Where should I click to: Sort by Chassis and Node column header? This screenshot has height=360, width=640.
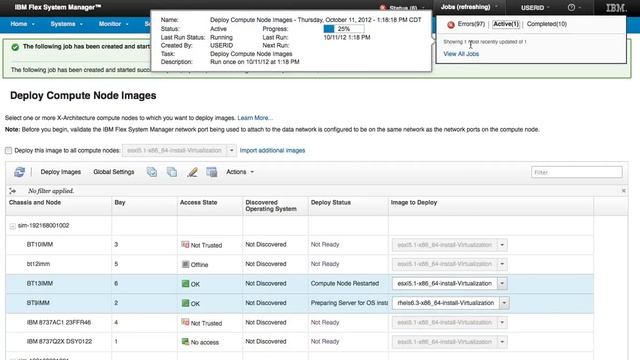pos(35,202)
